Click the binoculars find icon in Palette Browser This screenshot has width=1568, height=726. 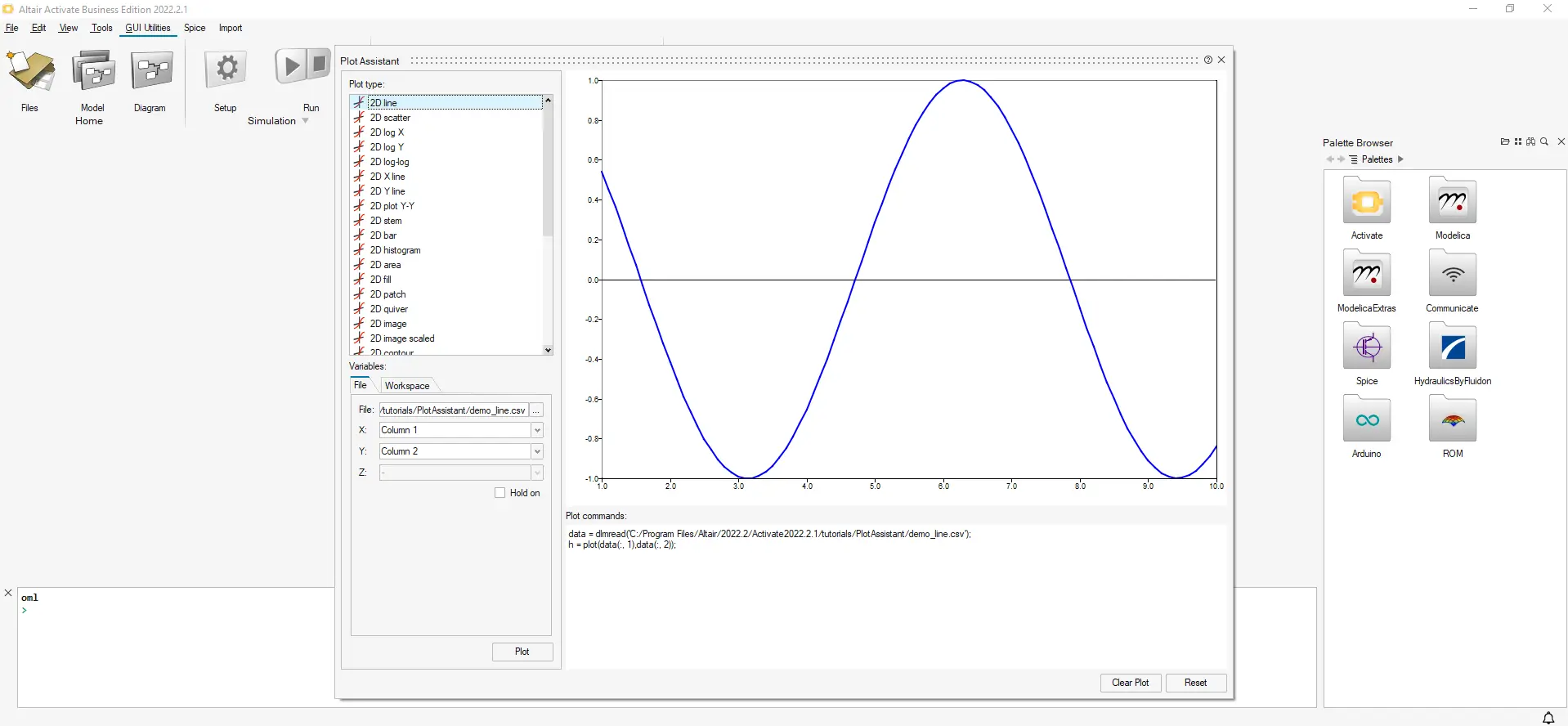point(1531,141)
